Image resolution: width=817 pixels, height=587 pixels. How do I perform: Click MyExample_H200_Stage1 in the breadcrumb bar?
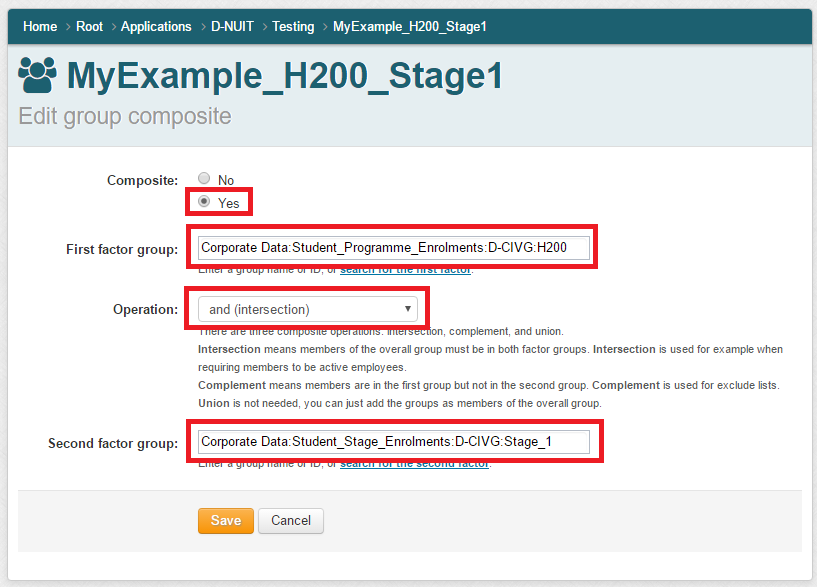pyautogui.click(x=409, y=27)
